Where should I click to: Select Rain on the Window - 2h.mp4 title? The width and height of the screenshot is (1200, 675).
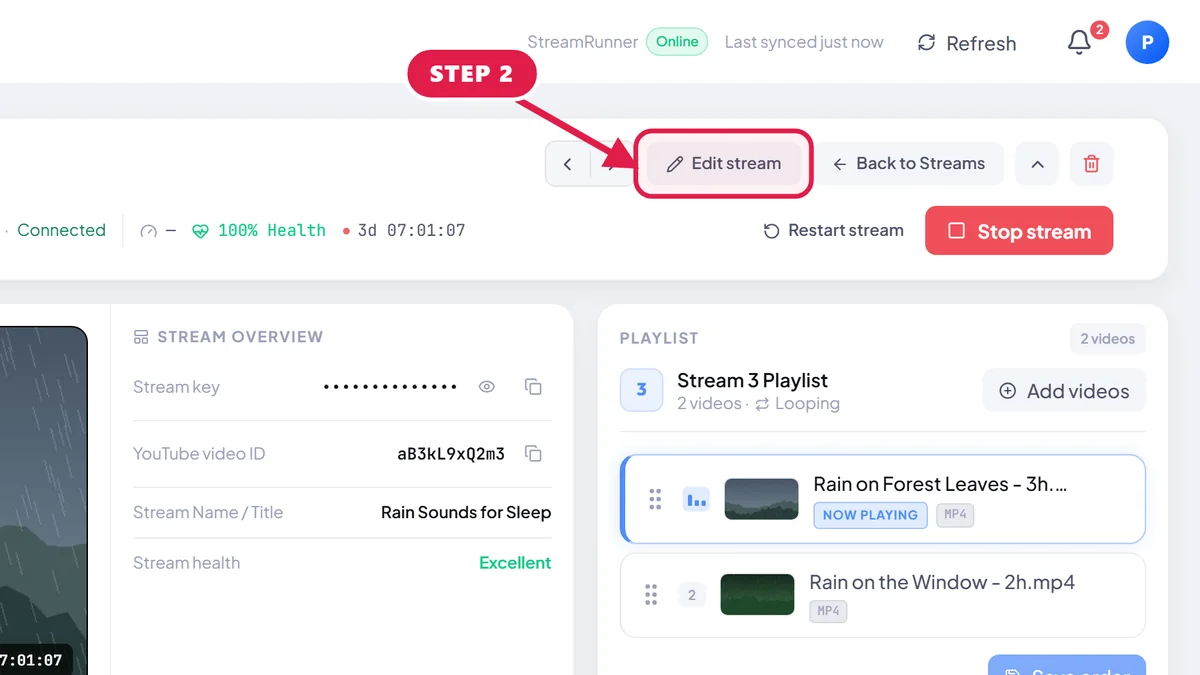(942, 582)
